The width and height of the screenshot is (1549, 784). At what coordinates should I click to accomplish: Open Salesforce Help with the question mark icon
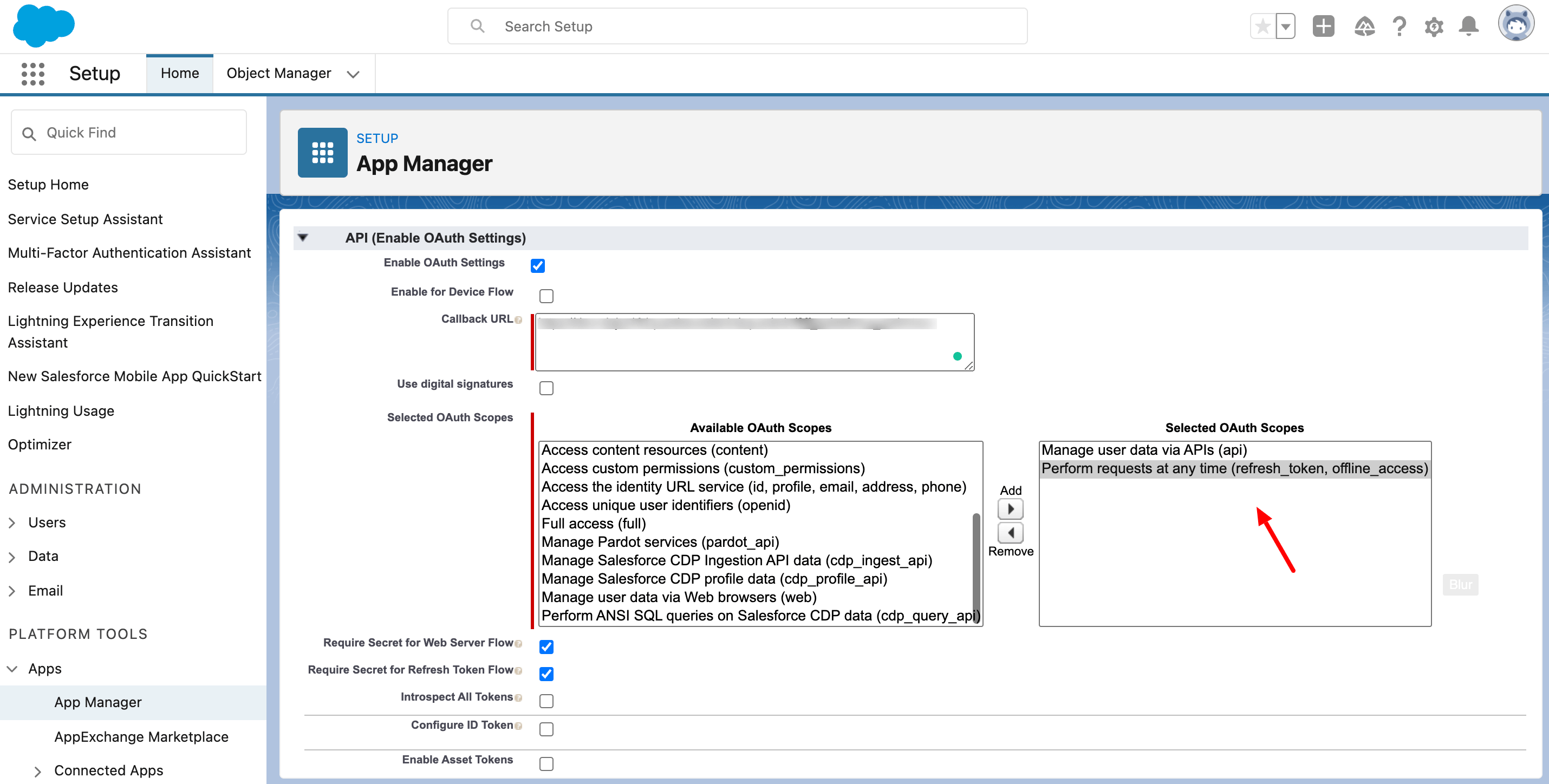[1400, 26]
